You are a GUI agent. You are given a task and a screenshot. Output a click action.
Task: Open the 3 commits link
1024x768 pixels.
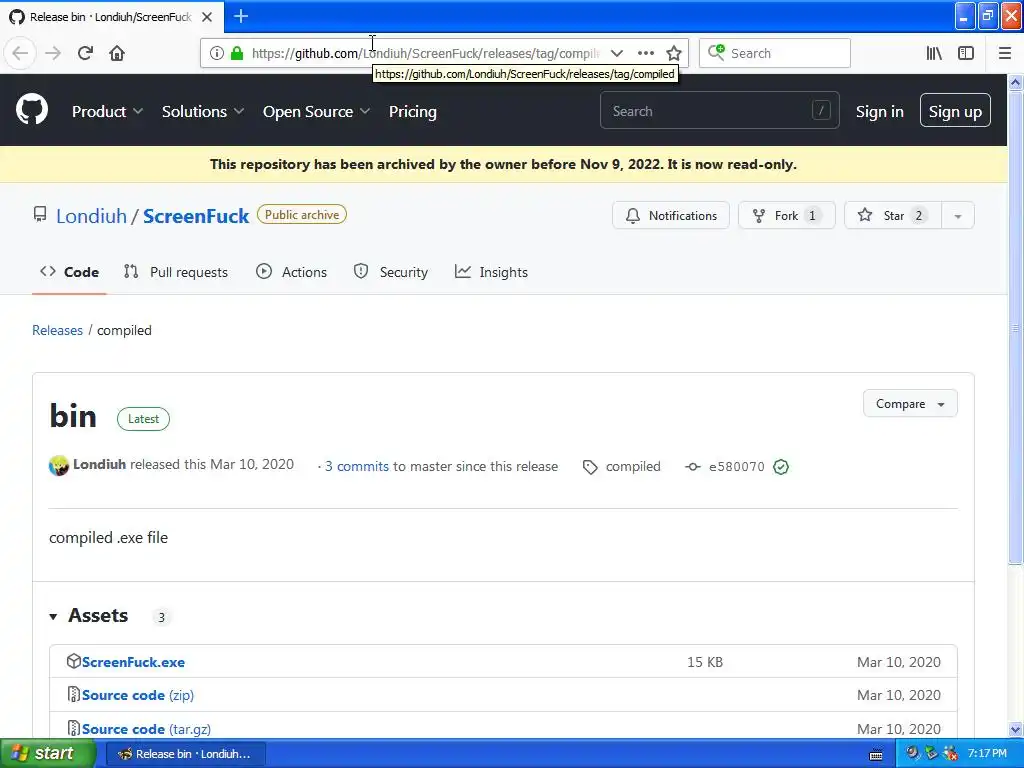click(357, 466)
